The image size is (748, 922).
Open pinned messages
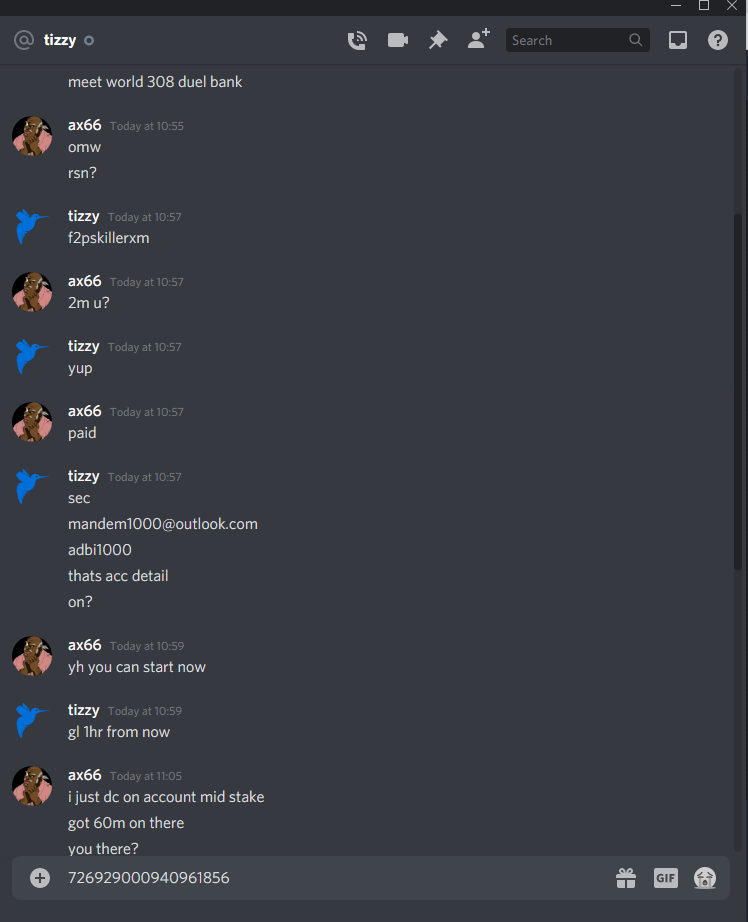pos(438,40)
